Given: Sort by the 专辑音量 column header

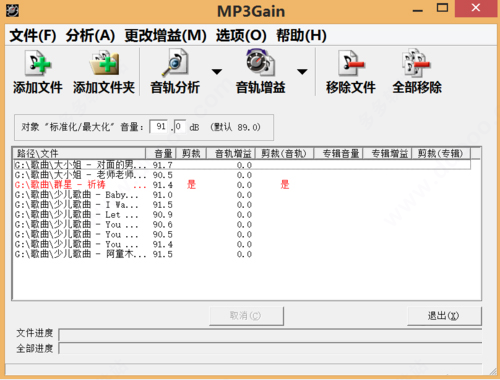Looking at the screenshot, I should coord(338,154).
